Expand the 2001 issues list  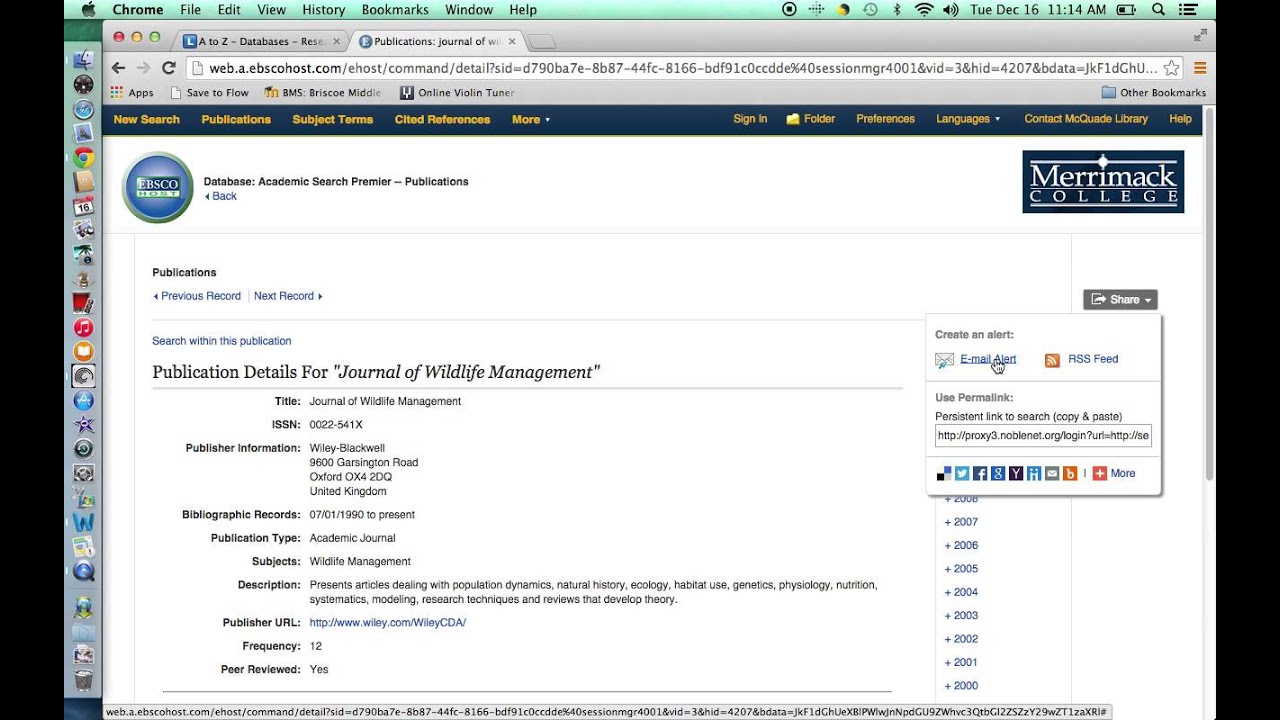point(961,662)
